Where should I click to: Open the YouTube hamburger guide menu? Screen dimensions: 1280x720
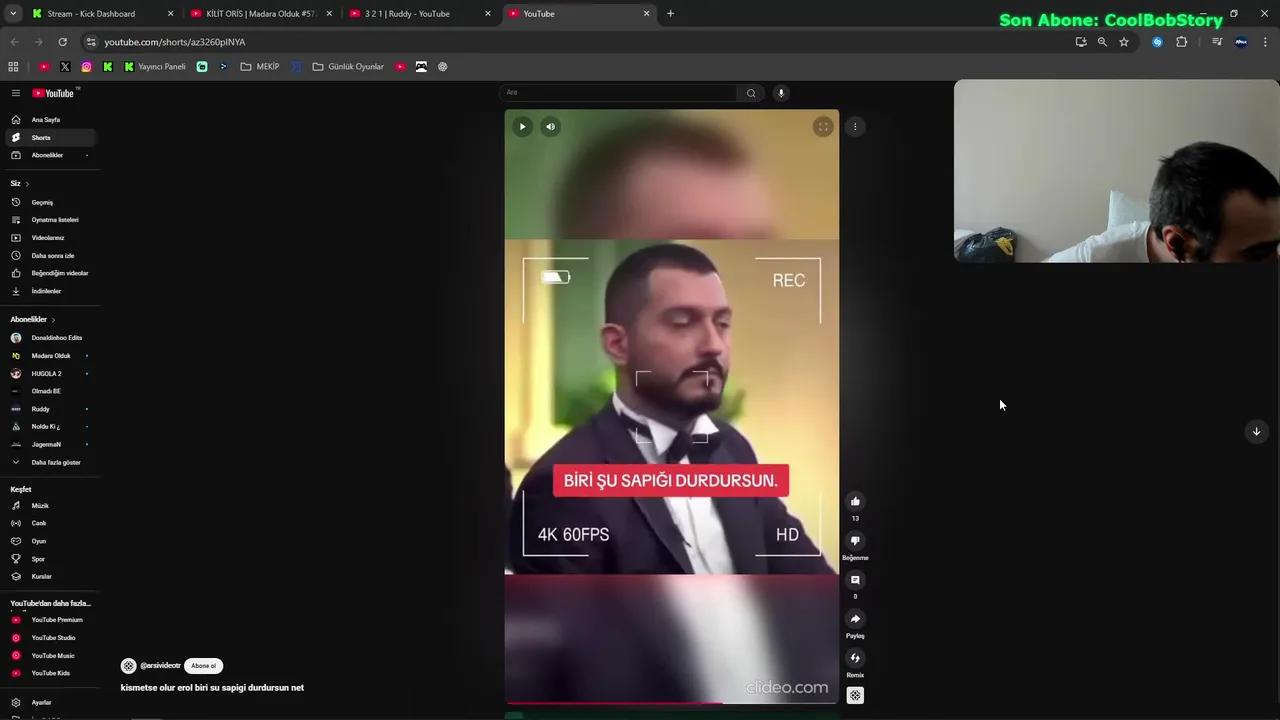click(x=16, y=93)
